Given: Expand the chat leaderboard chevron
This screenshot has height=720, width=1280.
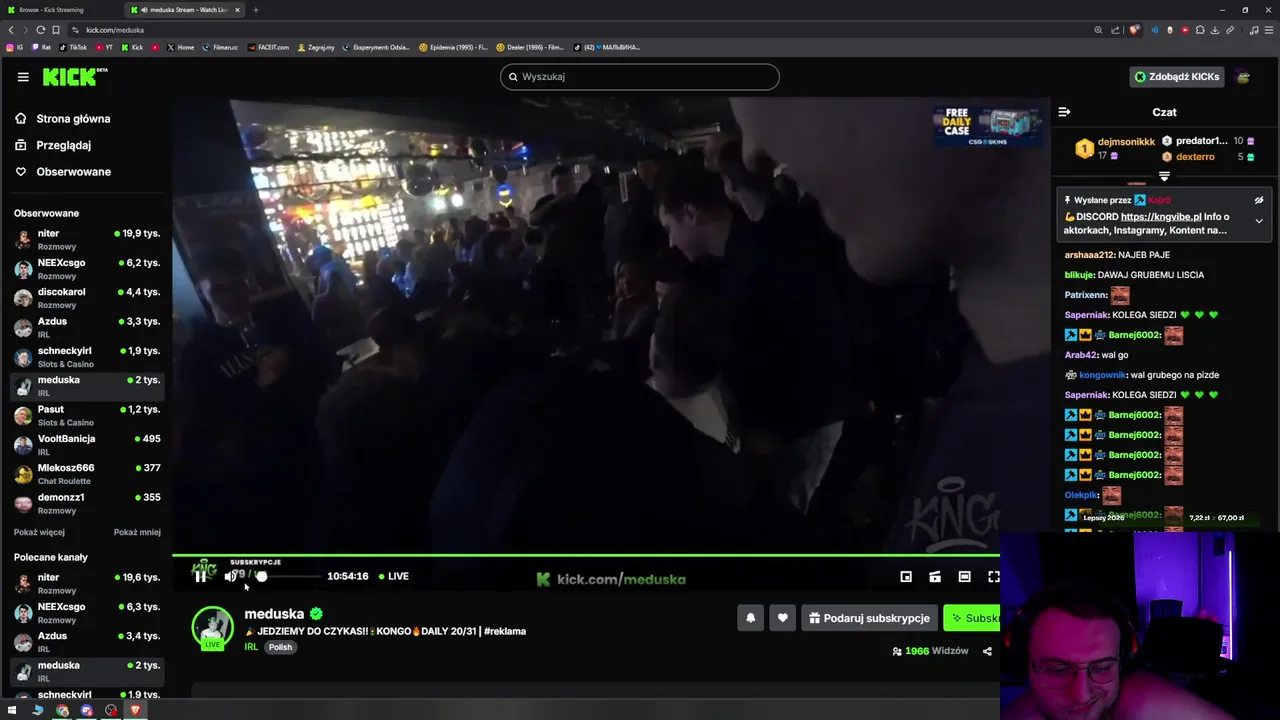Looking at the screenshot, I should (x=1164, y=176).
